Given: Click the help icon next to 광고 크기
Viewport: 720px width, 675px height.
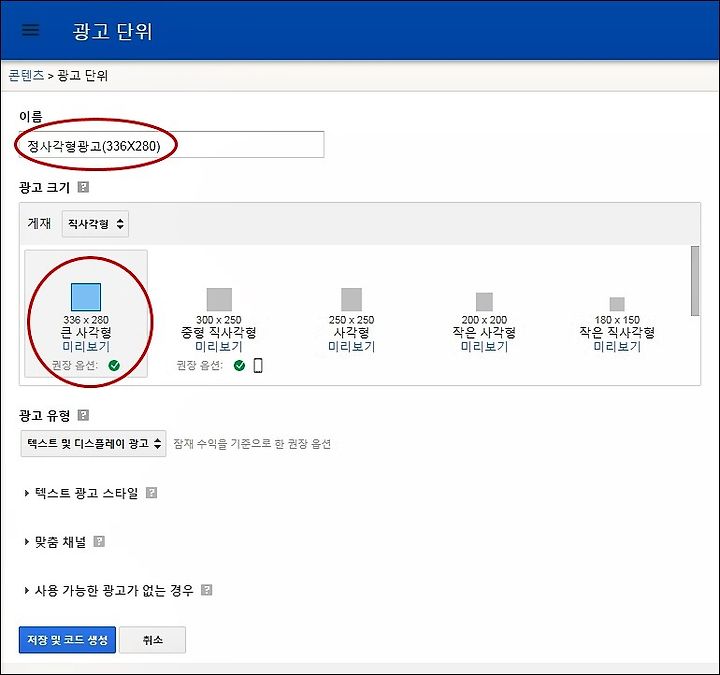Looking at the screenshot, I should pos(83,187).
